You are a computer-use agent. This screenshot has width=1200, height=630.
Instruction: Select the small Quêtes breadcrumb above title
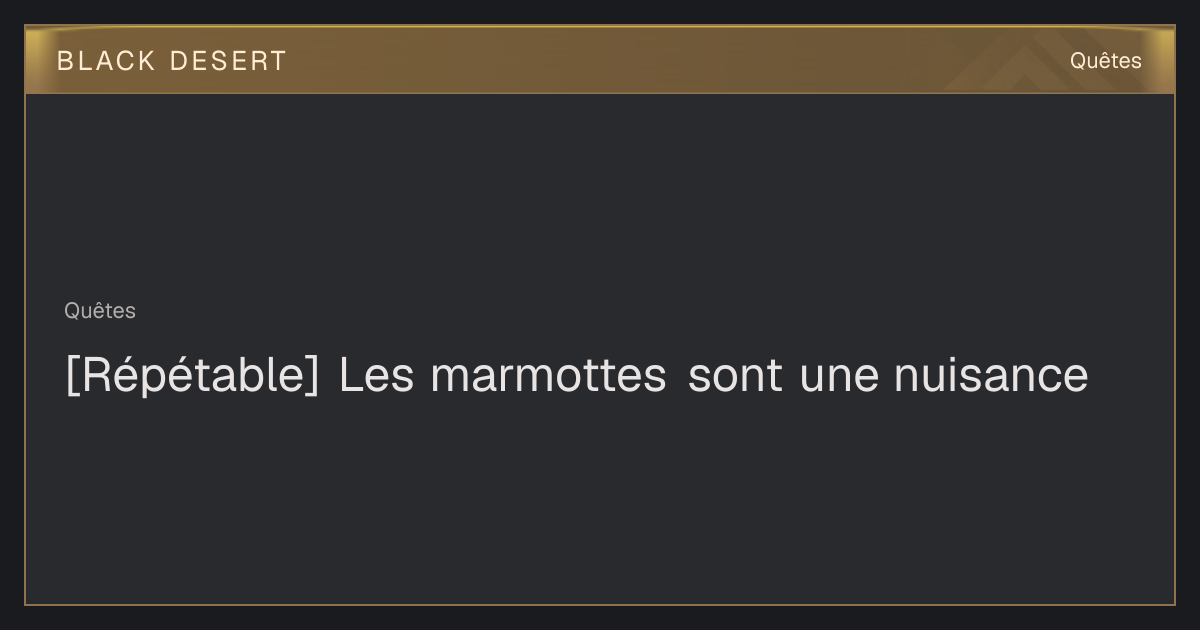click(x=100, y=311)
